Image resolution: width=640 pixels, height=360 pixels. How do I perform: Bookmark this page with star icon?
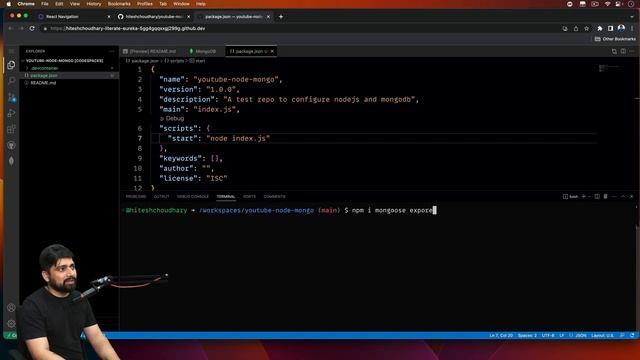point(587,29)
